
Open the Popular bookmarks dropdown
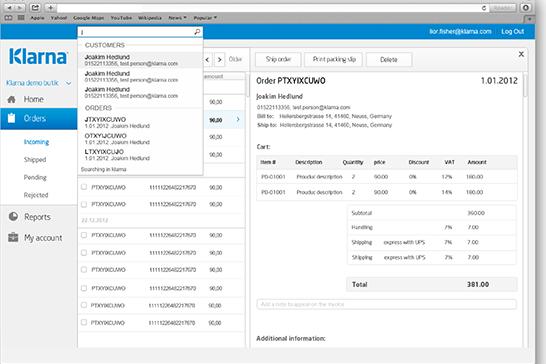click(x=205, y=18)
